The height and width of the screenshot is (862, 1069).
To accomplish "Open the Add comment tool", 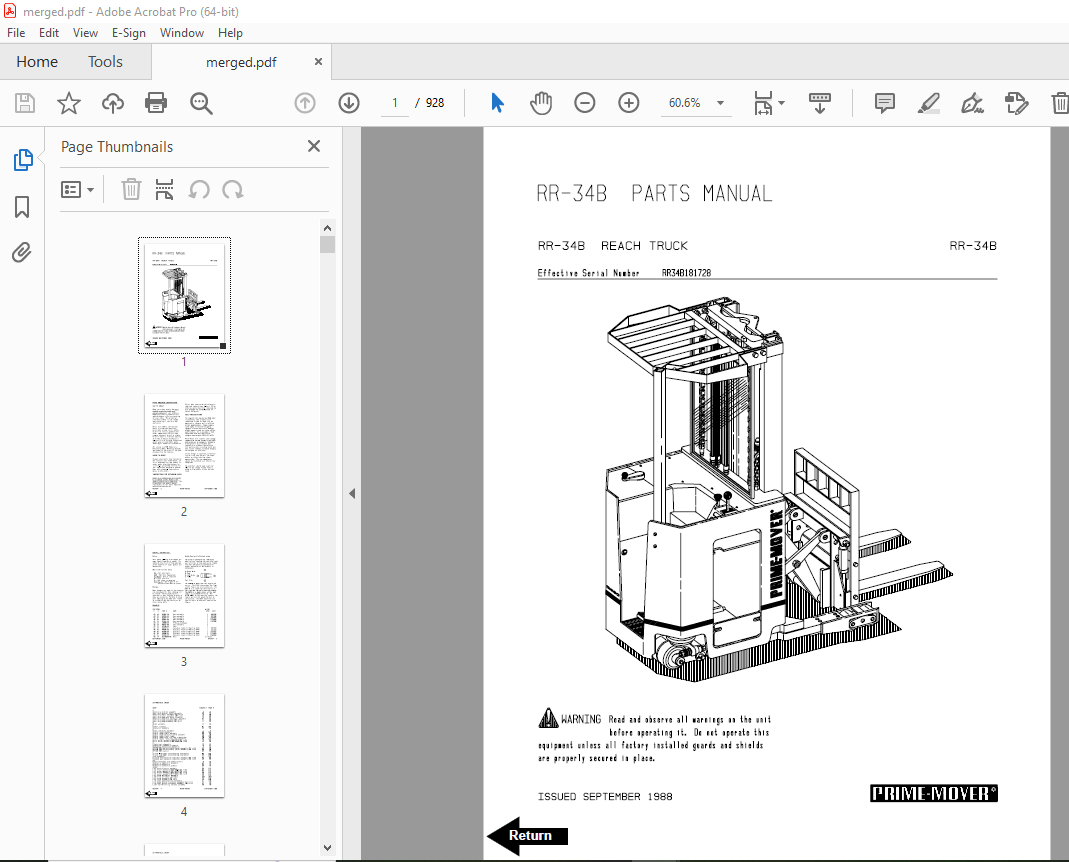I will point(884,103).
